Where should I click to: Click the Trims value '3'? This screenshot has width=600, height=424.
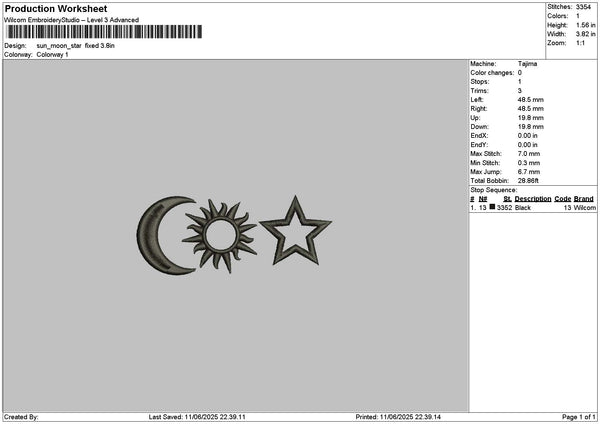coord(520,91)
